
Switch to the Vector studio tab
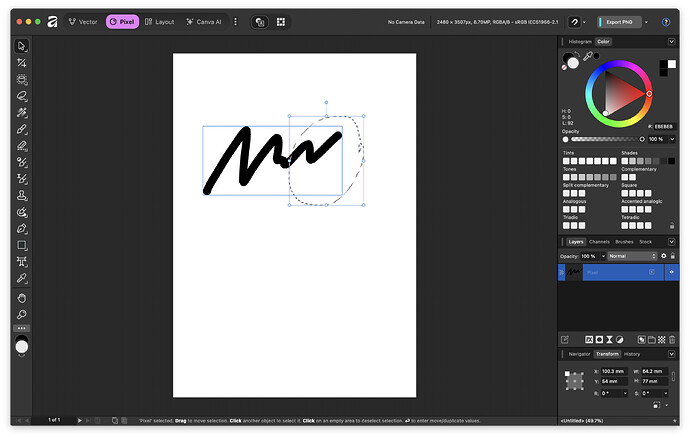(x=83, y=22)
